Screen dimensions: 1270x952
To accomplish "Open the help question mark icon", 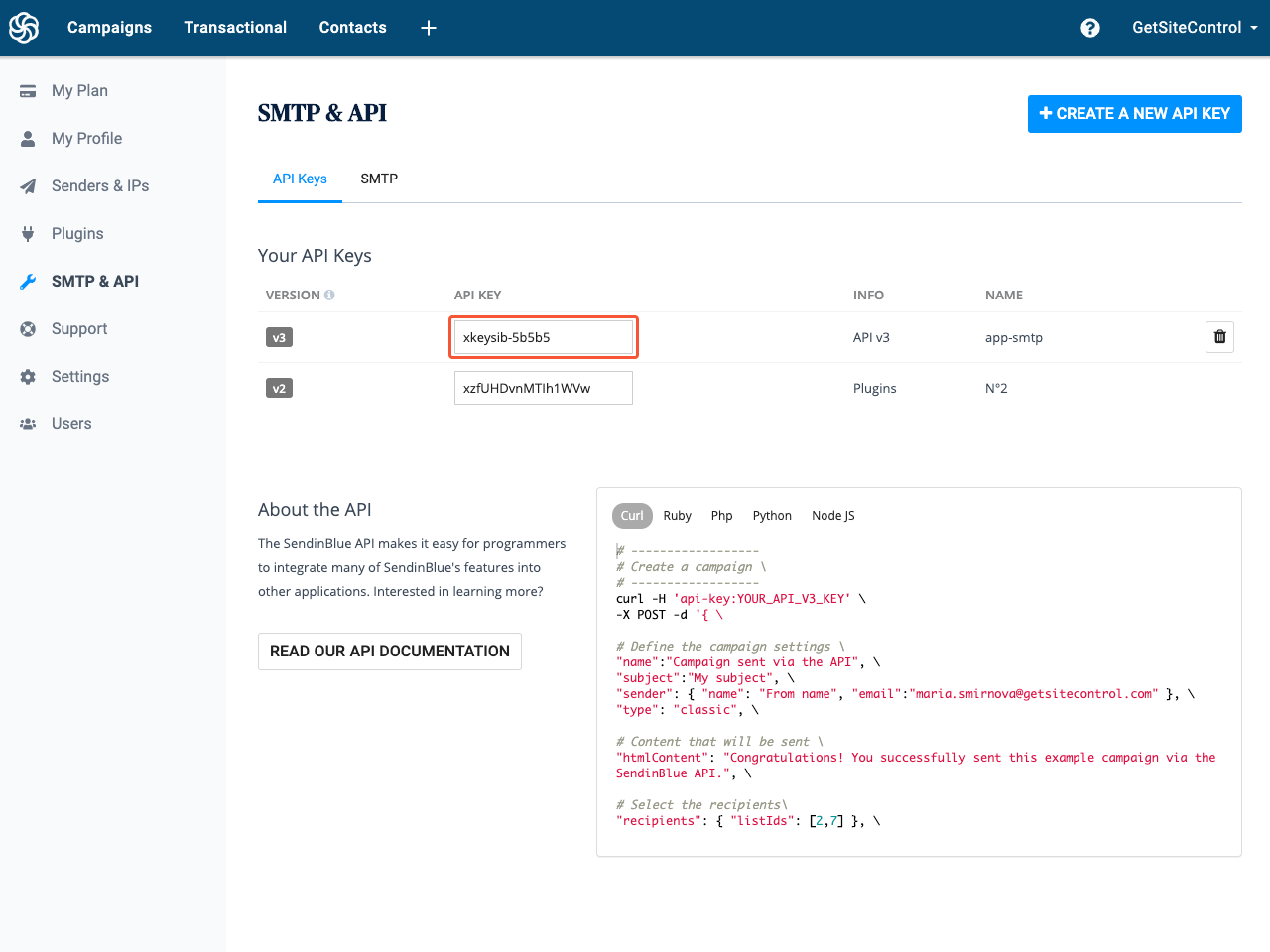I will [1089, 28].
